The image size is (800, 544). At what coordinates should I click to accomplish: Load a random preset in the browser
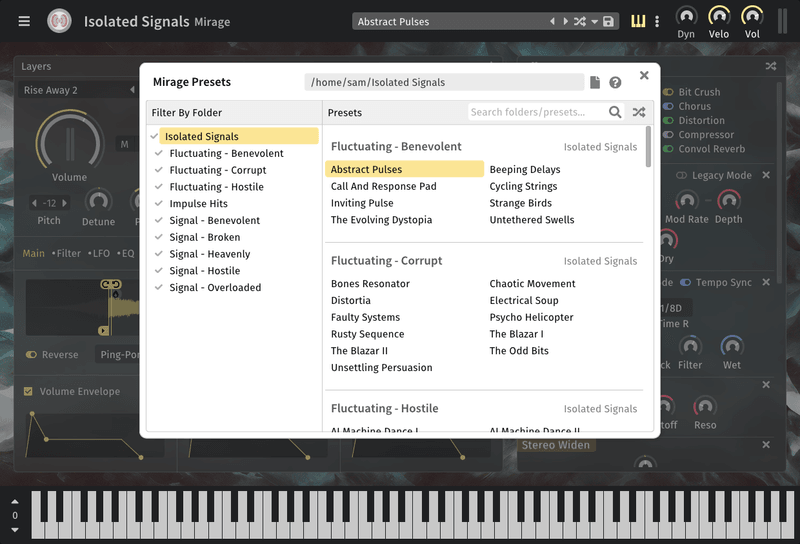click(639, 112)
